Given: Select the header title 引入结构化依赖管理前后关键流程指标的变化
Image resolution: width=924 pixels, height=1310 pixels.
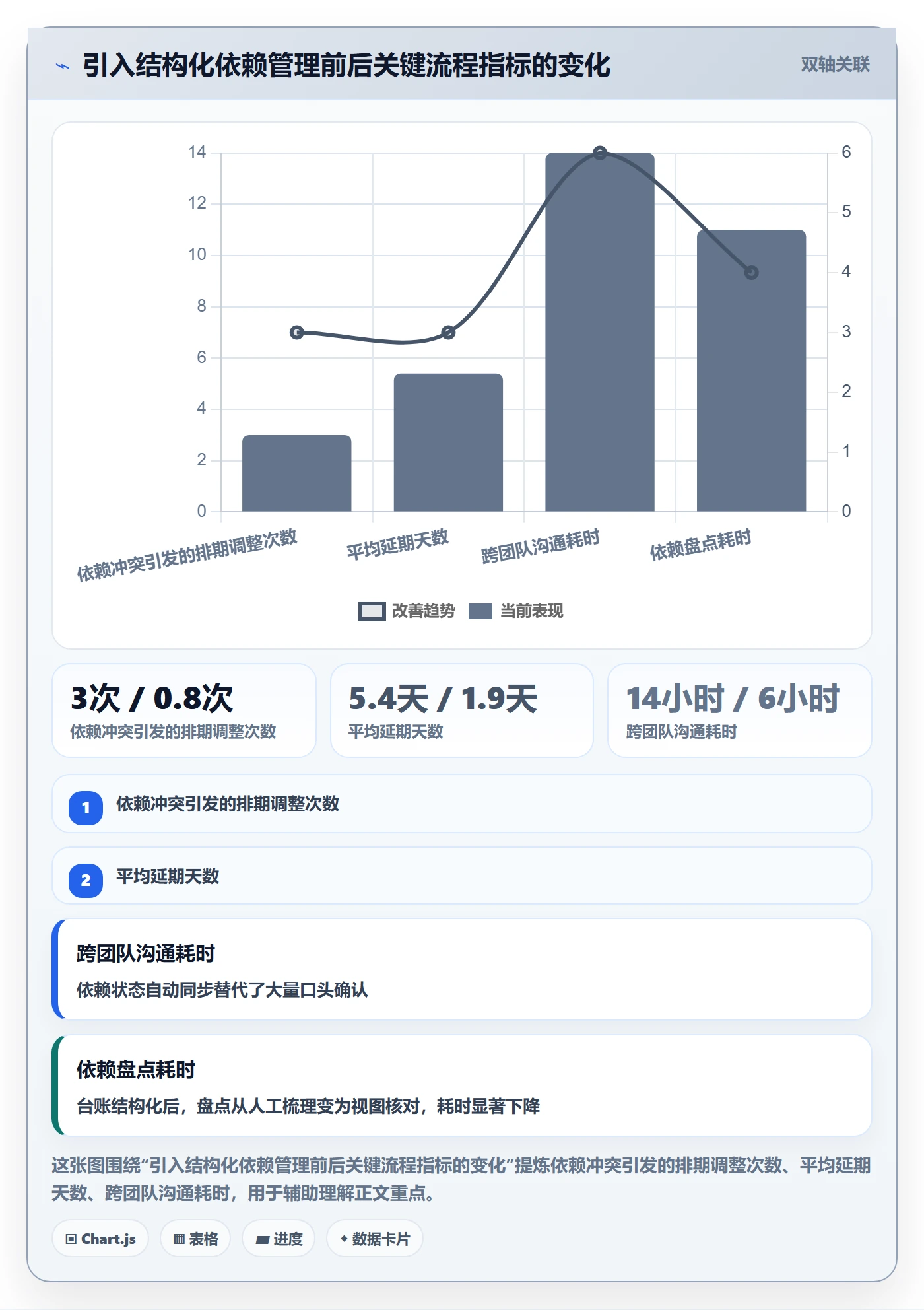Looking at the screenshot, I should (x=346, y=65).
